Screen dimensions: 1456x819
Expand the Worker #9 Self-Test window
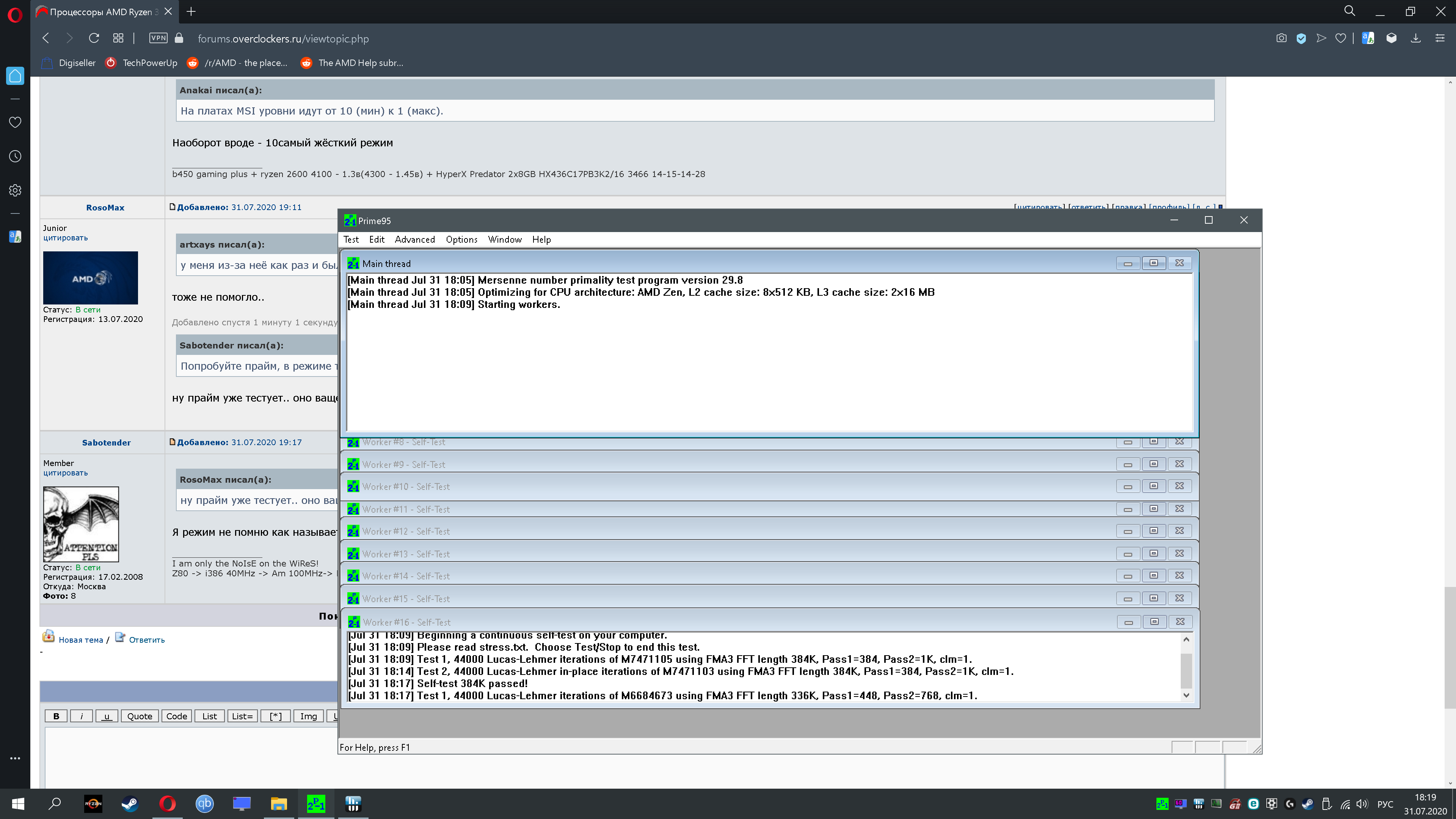1153,464
